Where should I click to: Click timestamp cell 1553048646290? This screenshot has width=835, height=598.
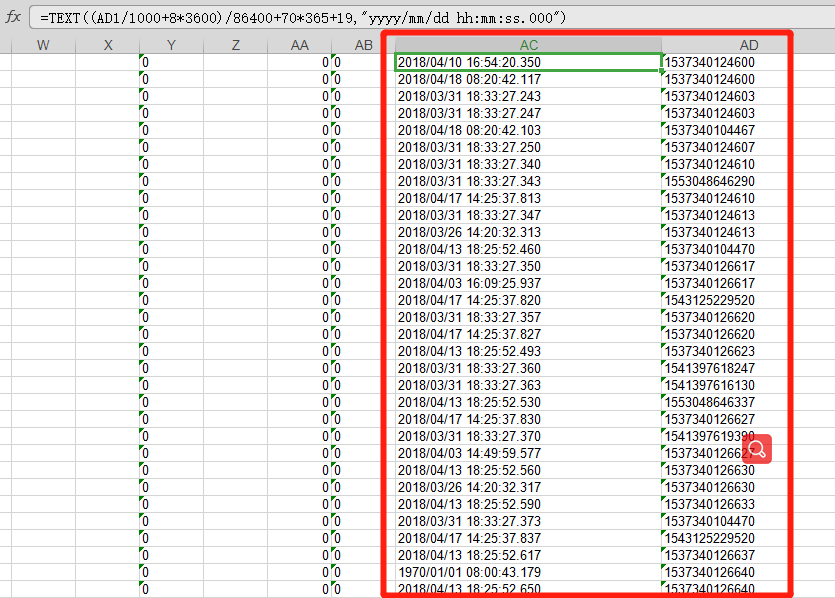point(748,182)
